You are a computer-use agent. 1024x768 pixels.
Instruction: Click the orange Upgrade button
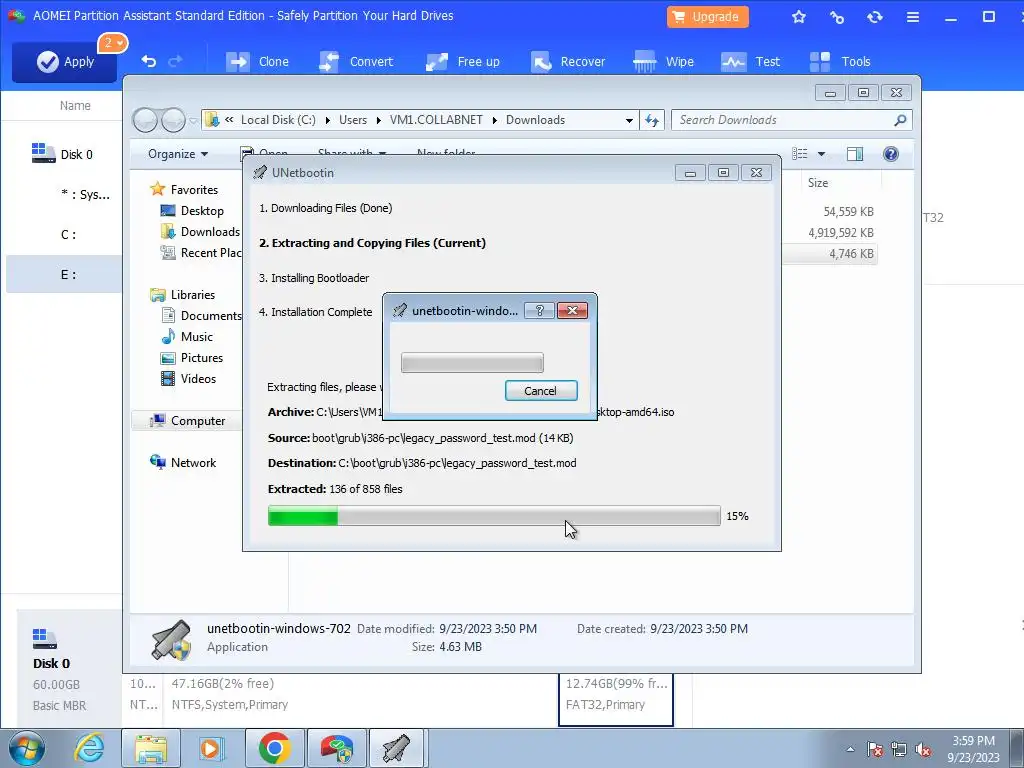click(x=707, y=16)
